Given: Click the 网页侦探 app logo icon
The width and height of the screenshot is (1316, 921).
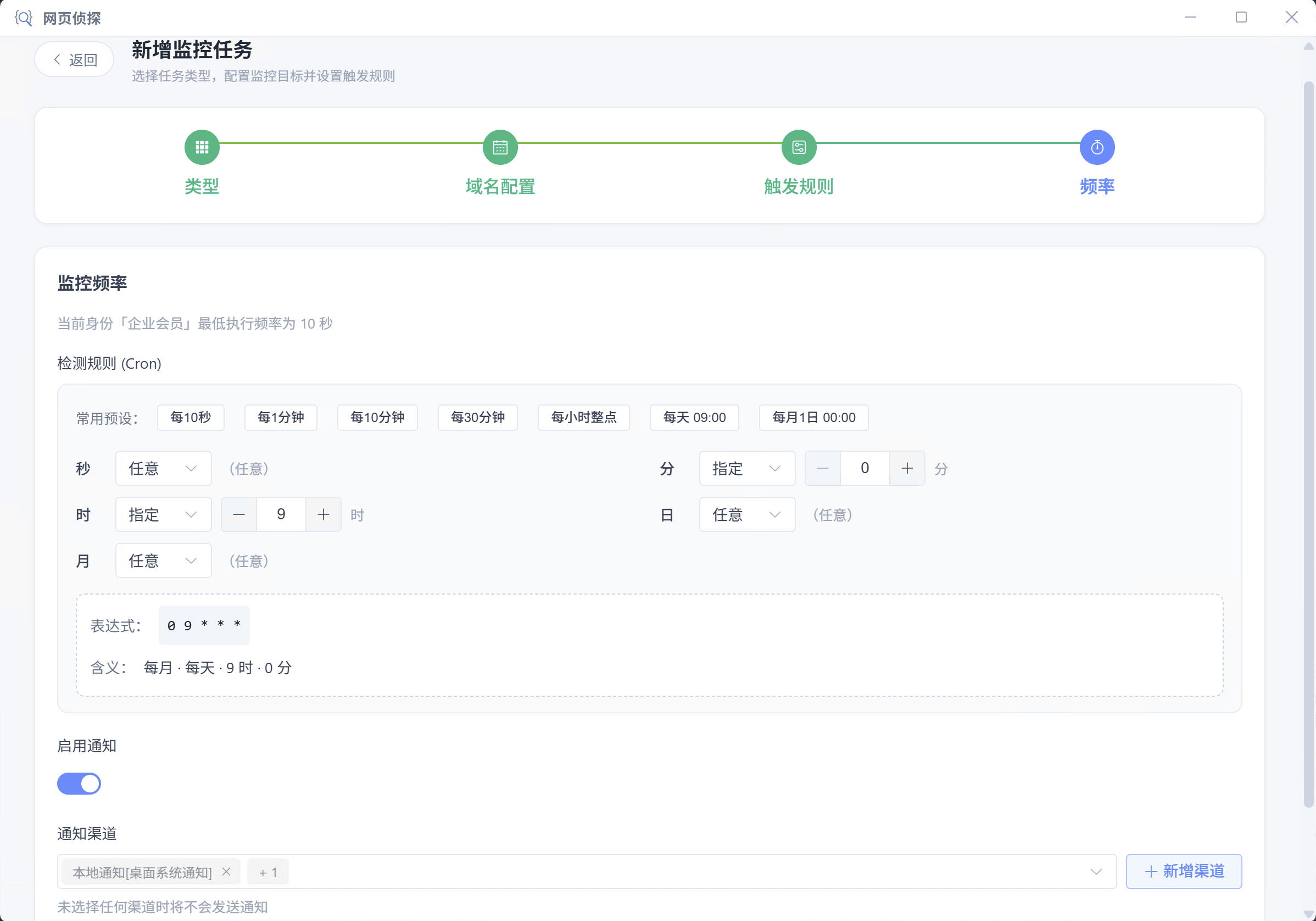Looking at the screenshot, I should tap(23, 18).
